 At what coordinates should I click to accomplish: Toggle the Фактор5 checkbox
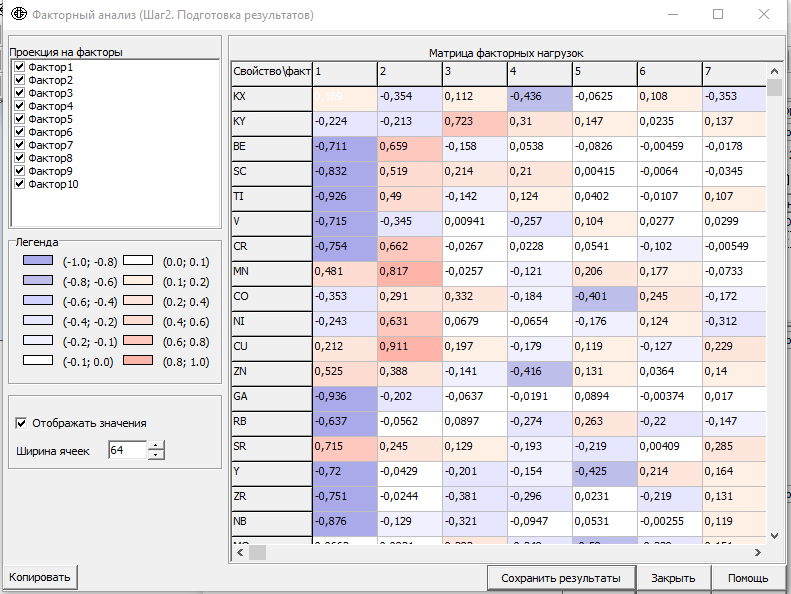20,119
